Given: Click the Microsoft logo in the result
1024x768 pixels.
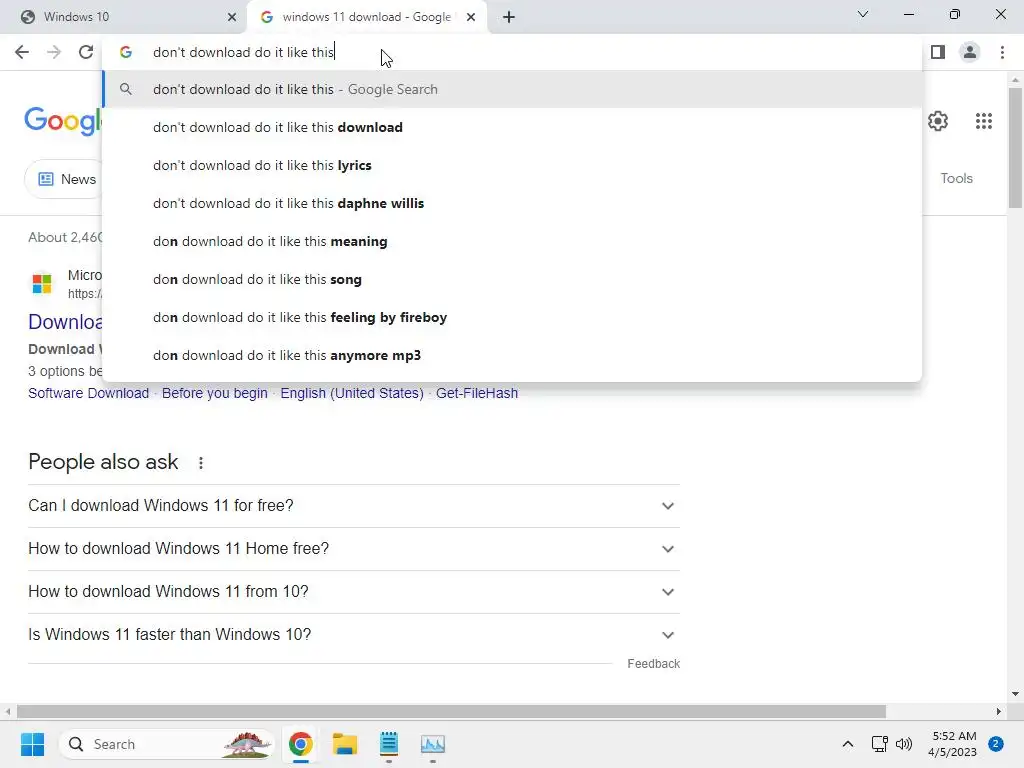Looking at the screenshot, I should click(42, 284).
